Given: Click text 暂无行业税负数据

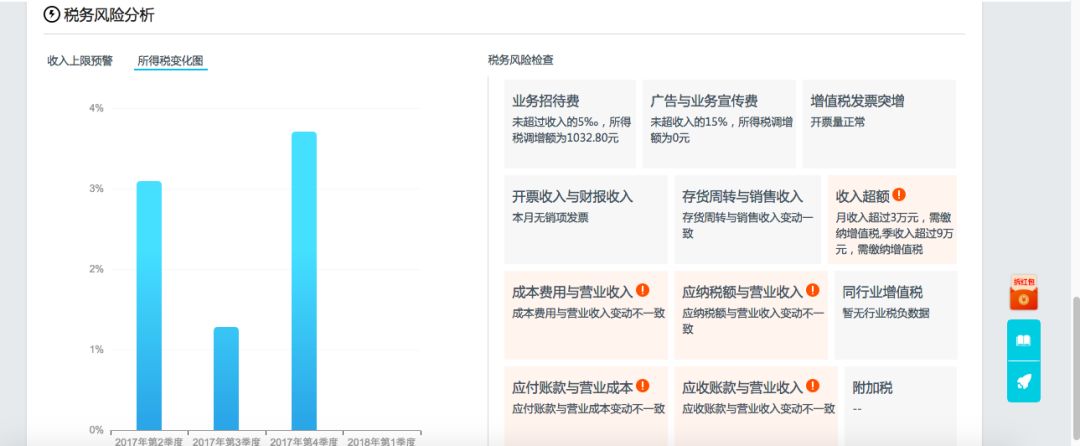Looking at the screenshot, I should [x=886, y=312].
